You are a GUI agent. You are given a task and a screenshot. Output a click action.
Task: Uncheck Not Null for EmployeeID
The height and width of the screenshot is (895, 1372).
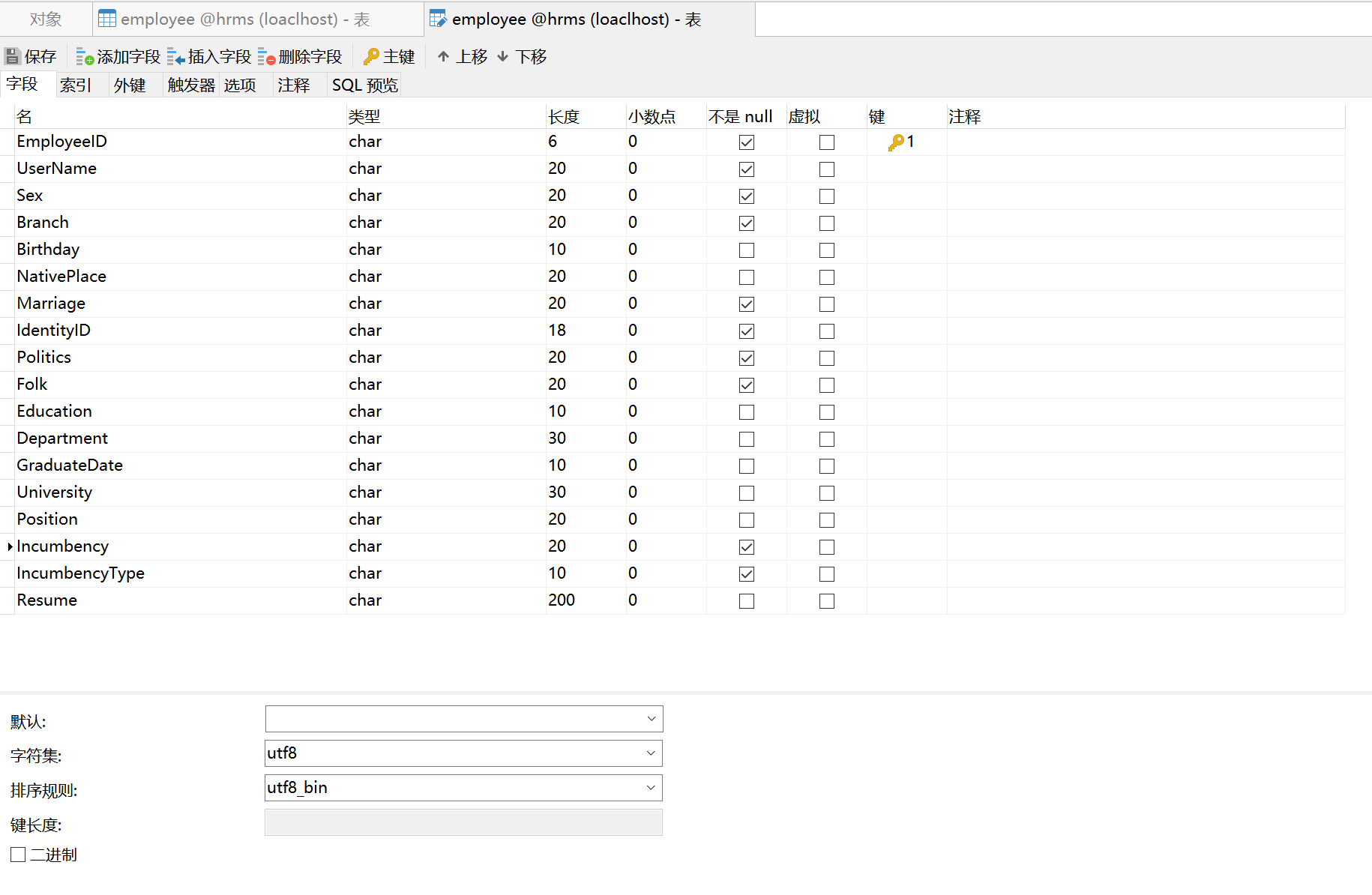coord(747,142)
